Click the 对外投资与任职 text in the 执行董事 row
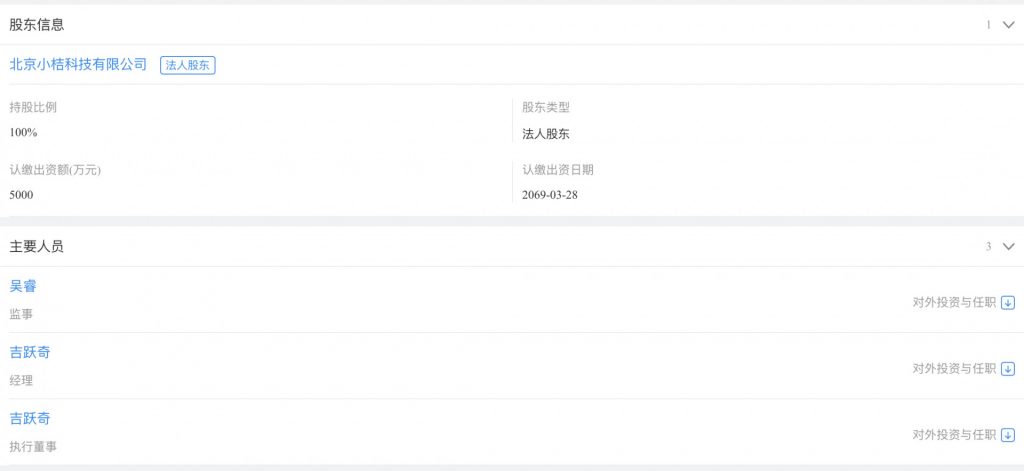 pos(954,435)
